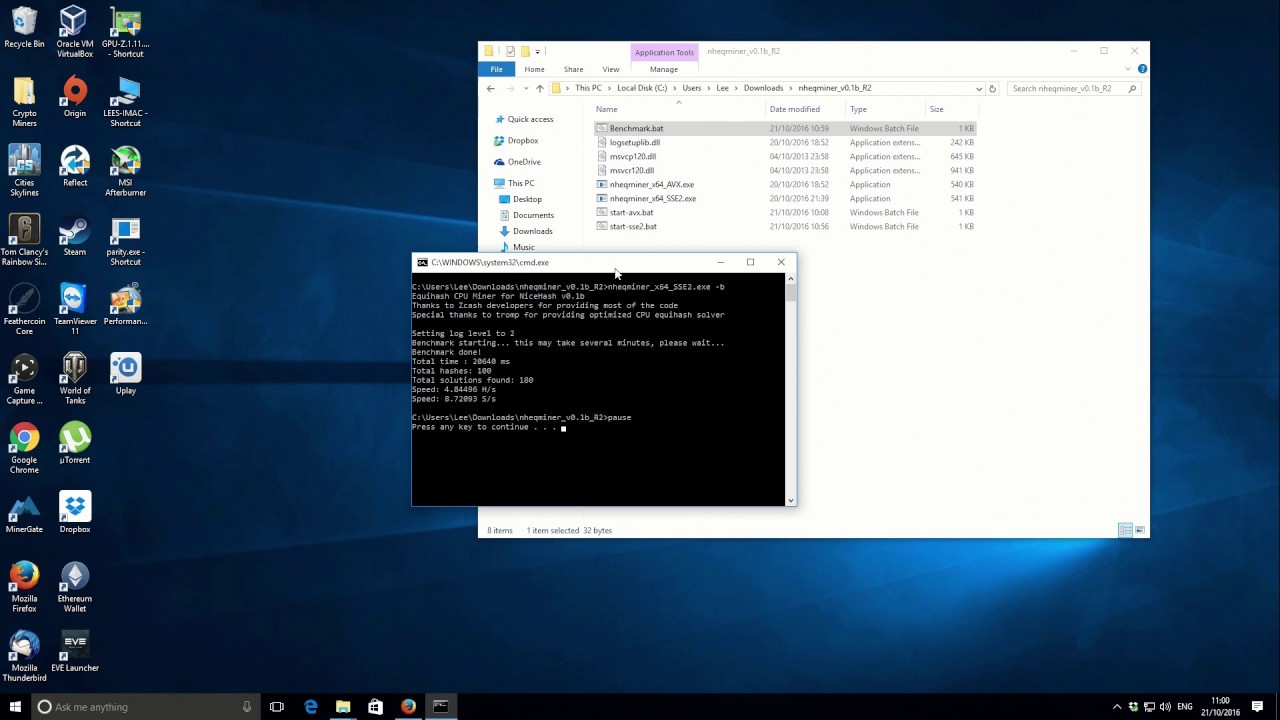The image size is (1280, 720).
Task: Open the View ribbon tab
Action: (610, 69)
